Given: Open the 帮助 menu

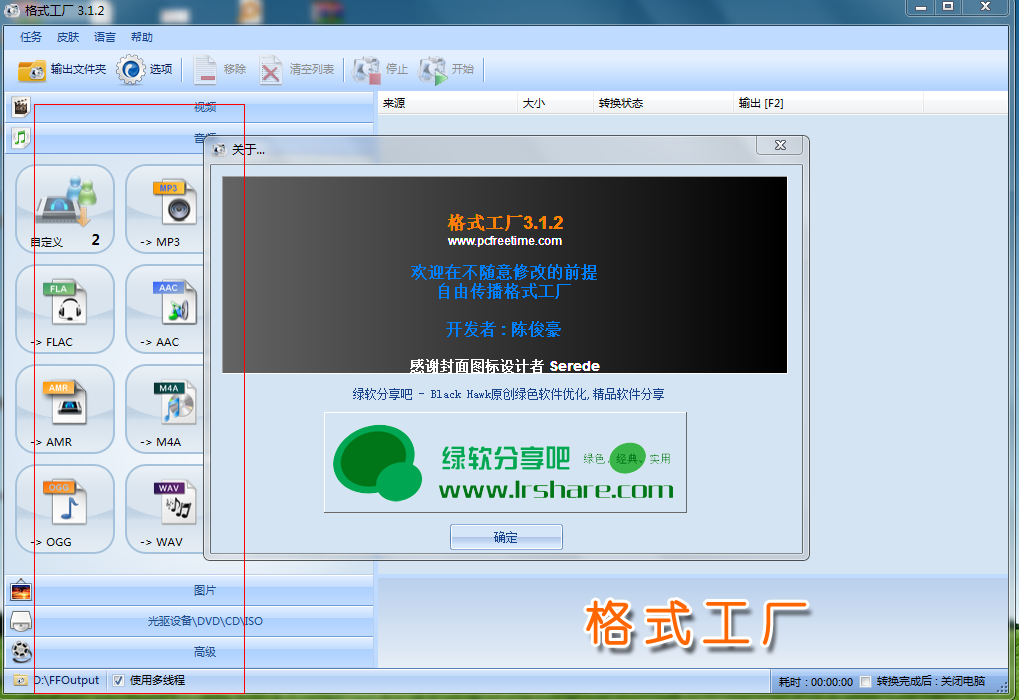Looking at the screenshot, I should click(x=142, y=37).
